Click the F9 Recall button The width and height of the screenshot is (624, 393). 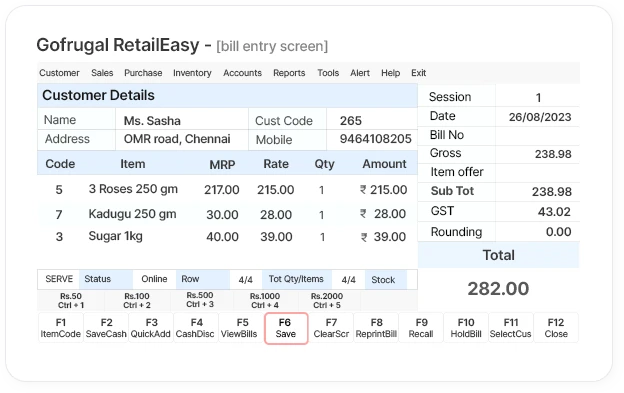coord(421,328)
